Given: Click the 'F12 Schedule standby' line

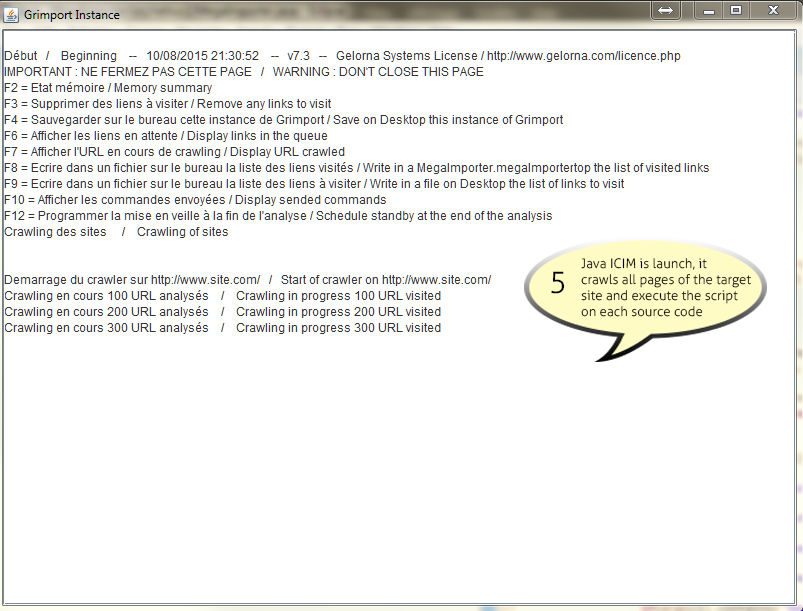Looking at the screenshot, I should 278,216.
